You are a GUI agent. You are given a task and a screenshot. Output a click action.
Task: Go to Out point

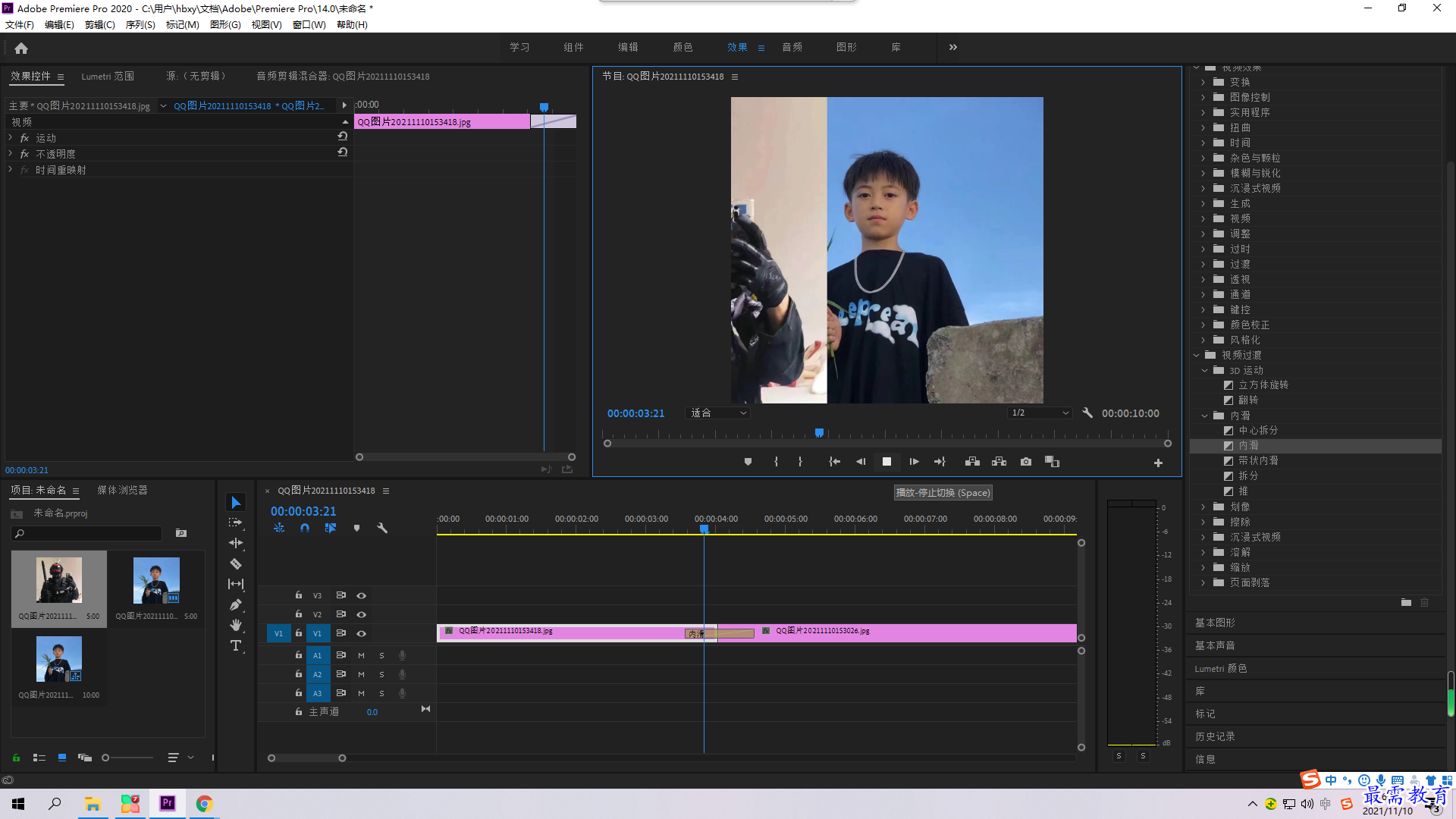940,462
